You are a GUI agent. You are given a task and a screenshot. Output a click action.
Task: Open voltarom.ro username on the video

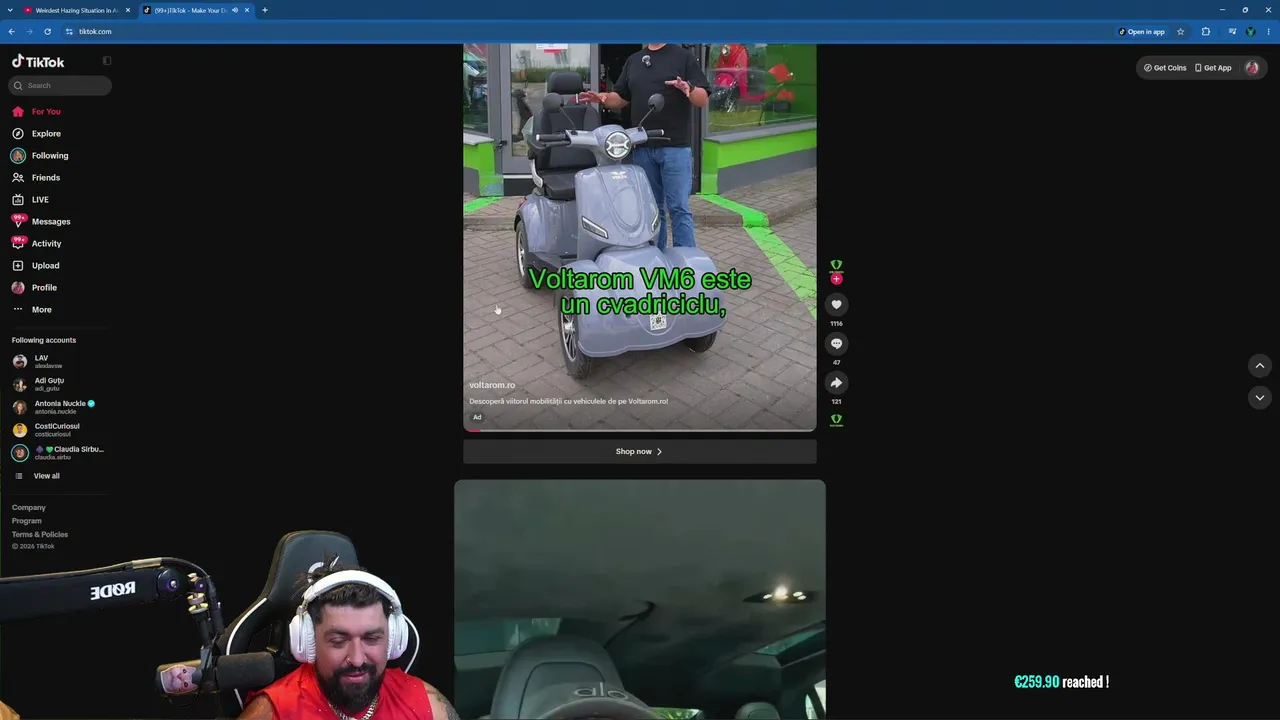tap(492, 385)
